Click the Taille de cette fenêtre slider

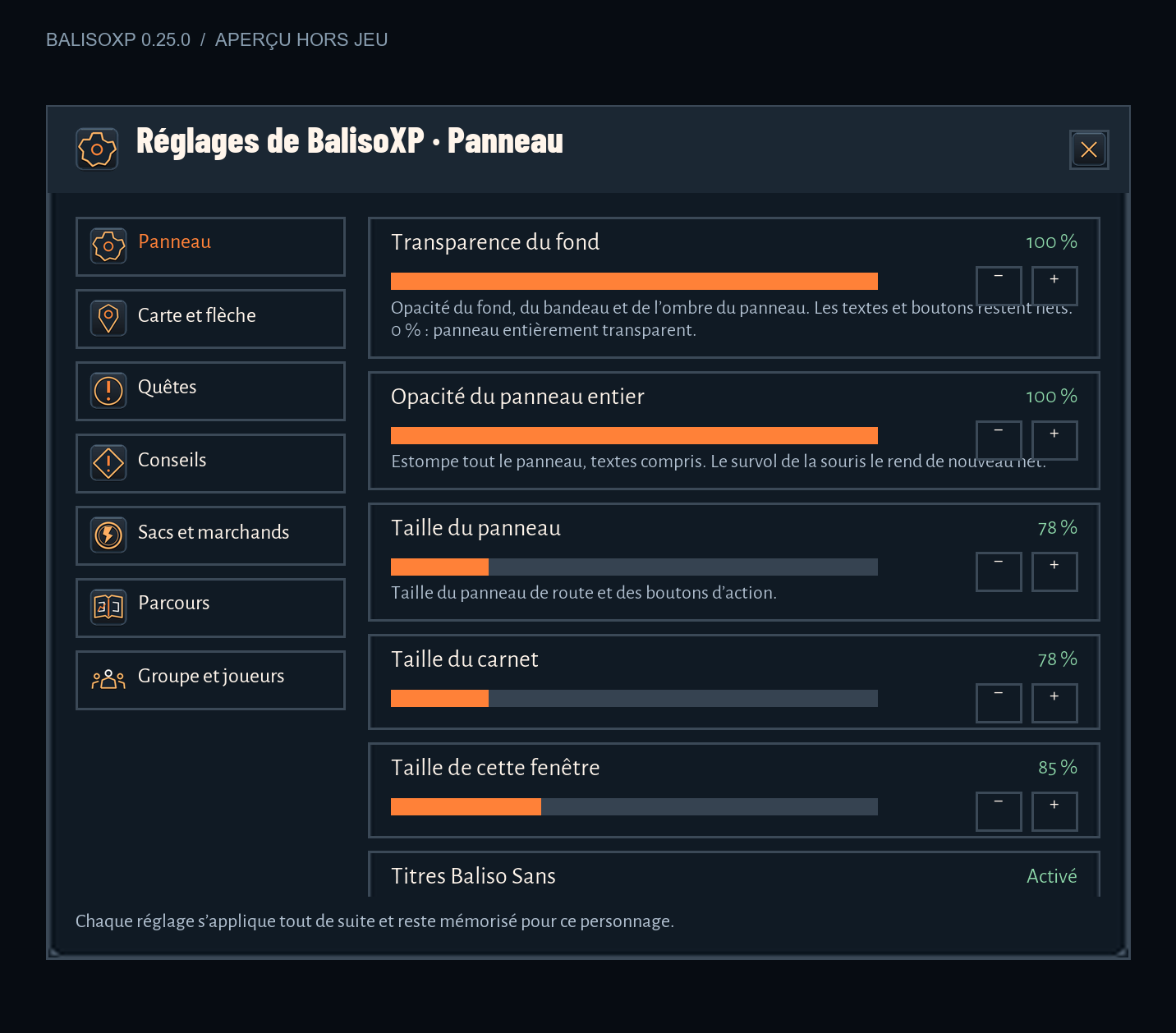pyautogui.click(x=634, y=806)
